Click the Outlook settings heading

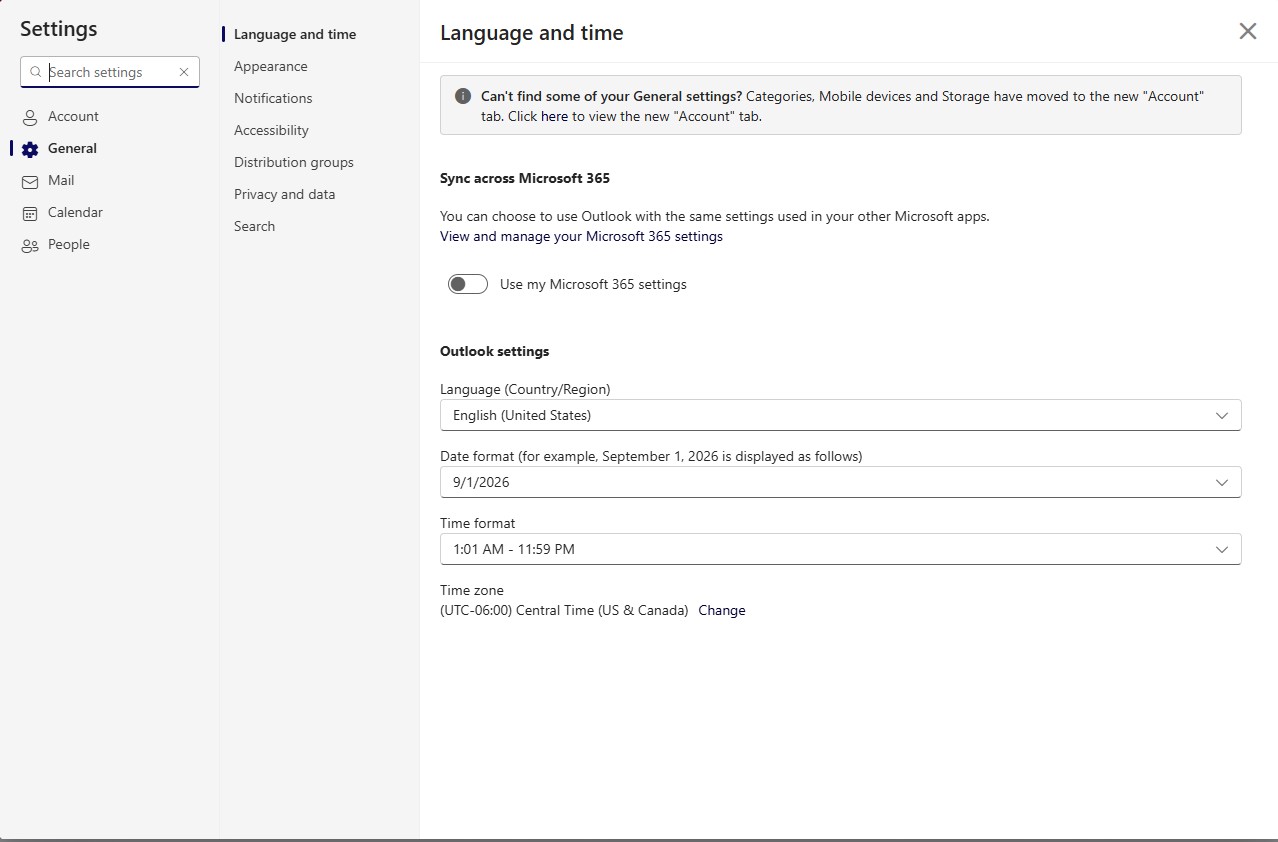coord(494,351)
